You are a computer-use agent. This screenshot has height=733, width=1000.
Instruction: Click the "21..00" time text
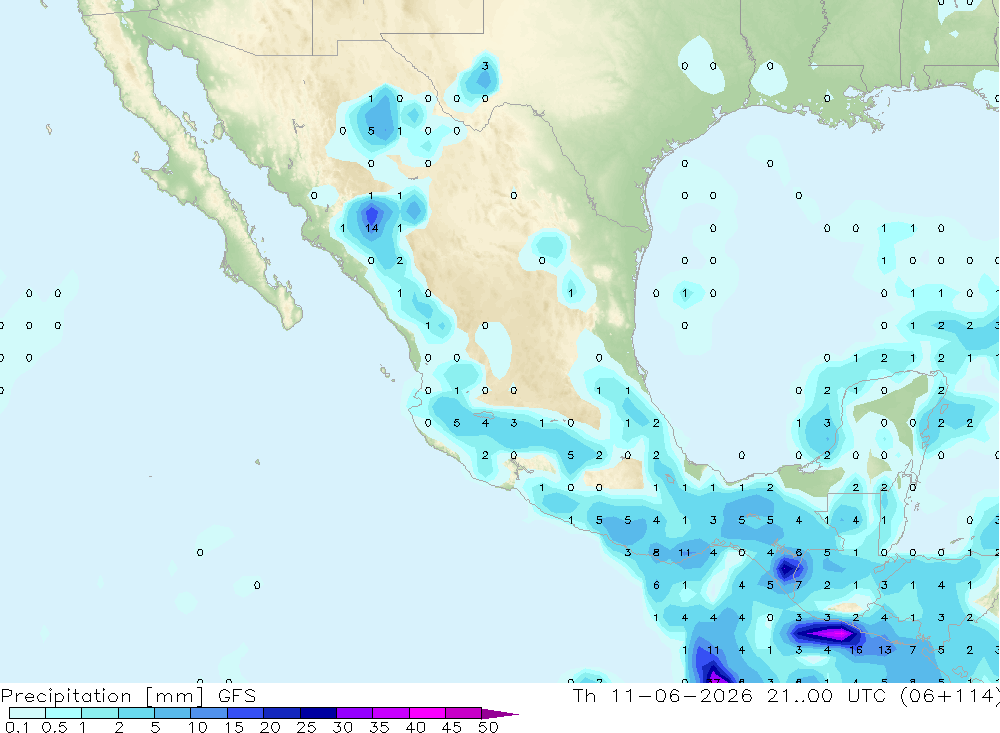coord(800,695)
